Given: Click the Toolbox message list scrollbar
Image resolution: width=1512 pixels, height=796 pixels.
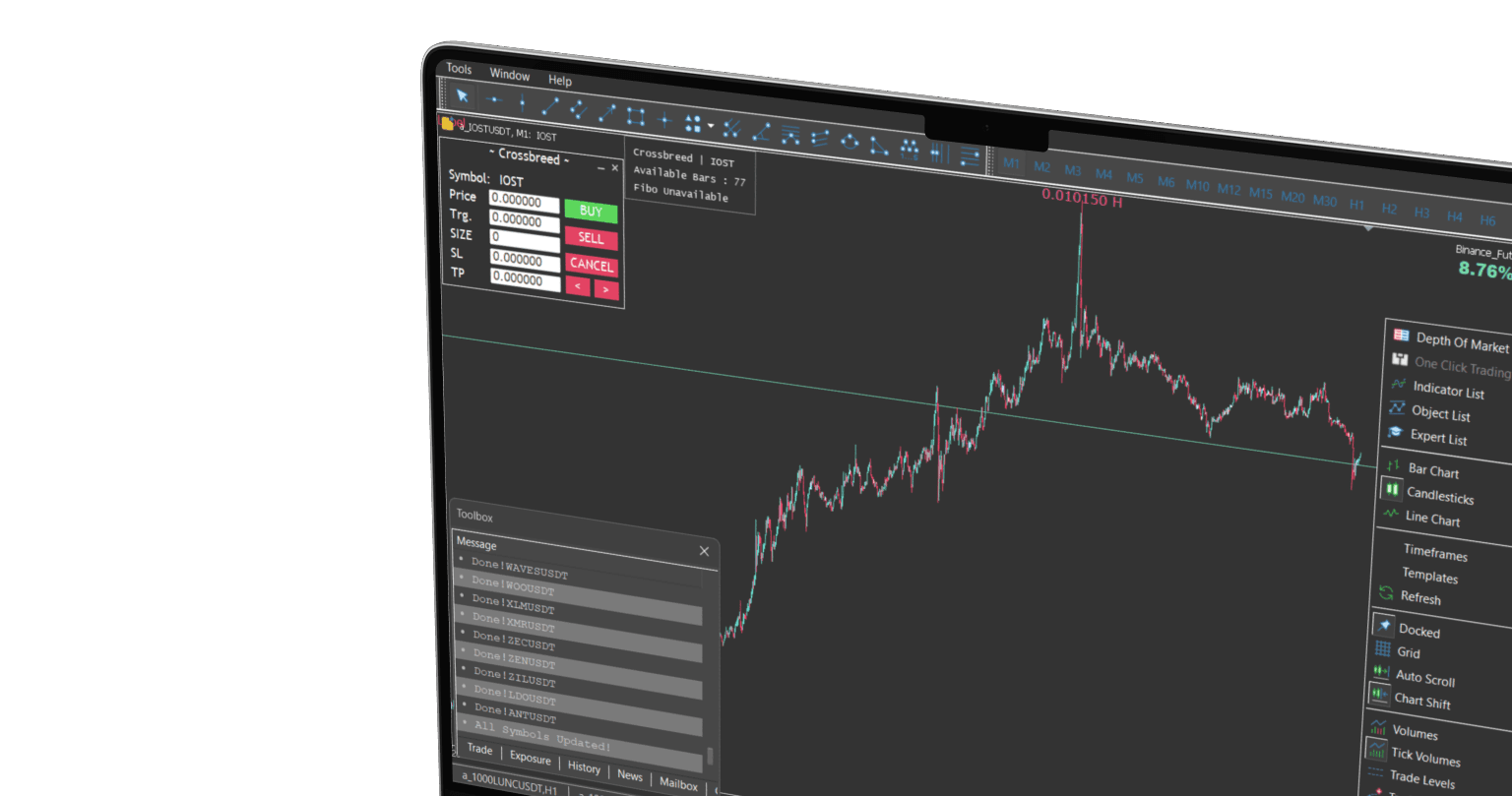Looking at the screenshot, I should pyautogui.click(x=710, y=756).
